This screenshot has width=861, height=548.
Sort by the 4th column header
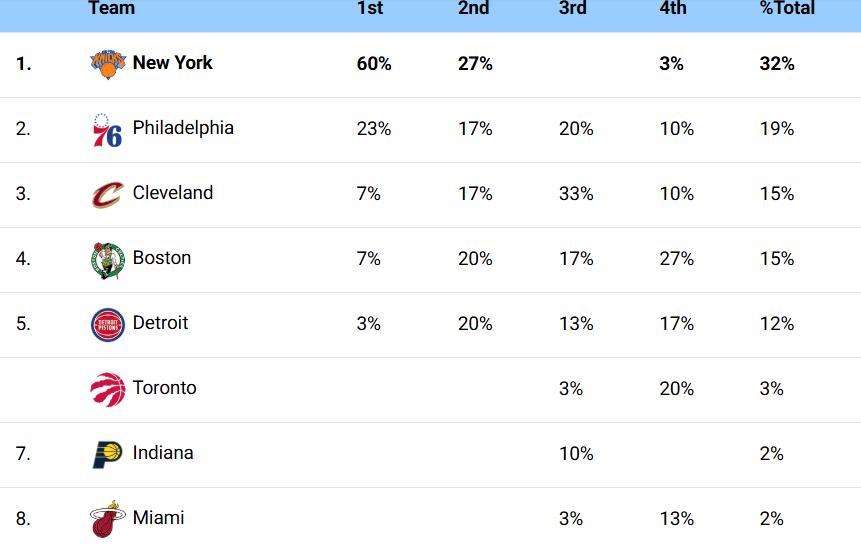(x=673, y=8)
